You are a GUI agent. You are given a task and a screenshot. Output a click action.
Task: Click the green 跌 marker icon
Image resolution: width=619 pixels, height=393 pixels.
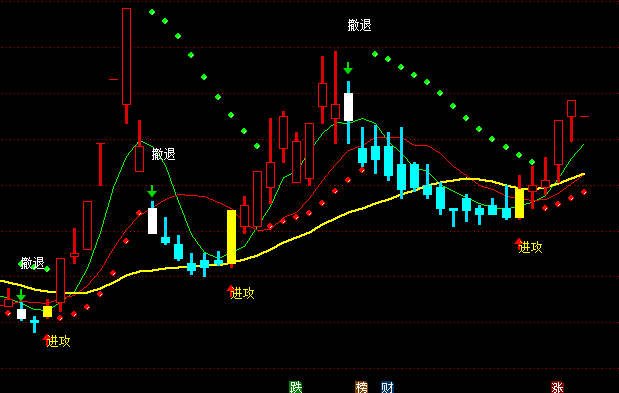(x=296, y=387)
